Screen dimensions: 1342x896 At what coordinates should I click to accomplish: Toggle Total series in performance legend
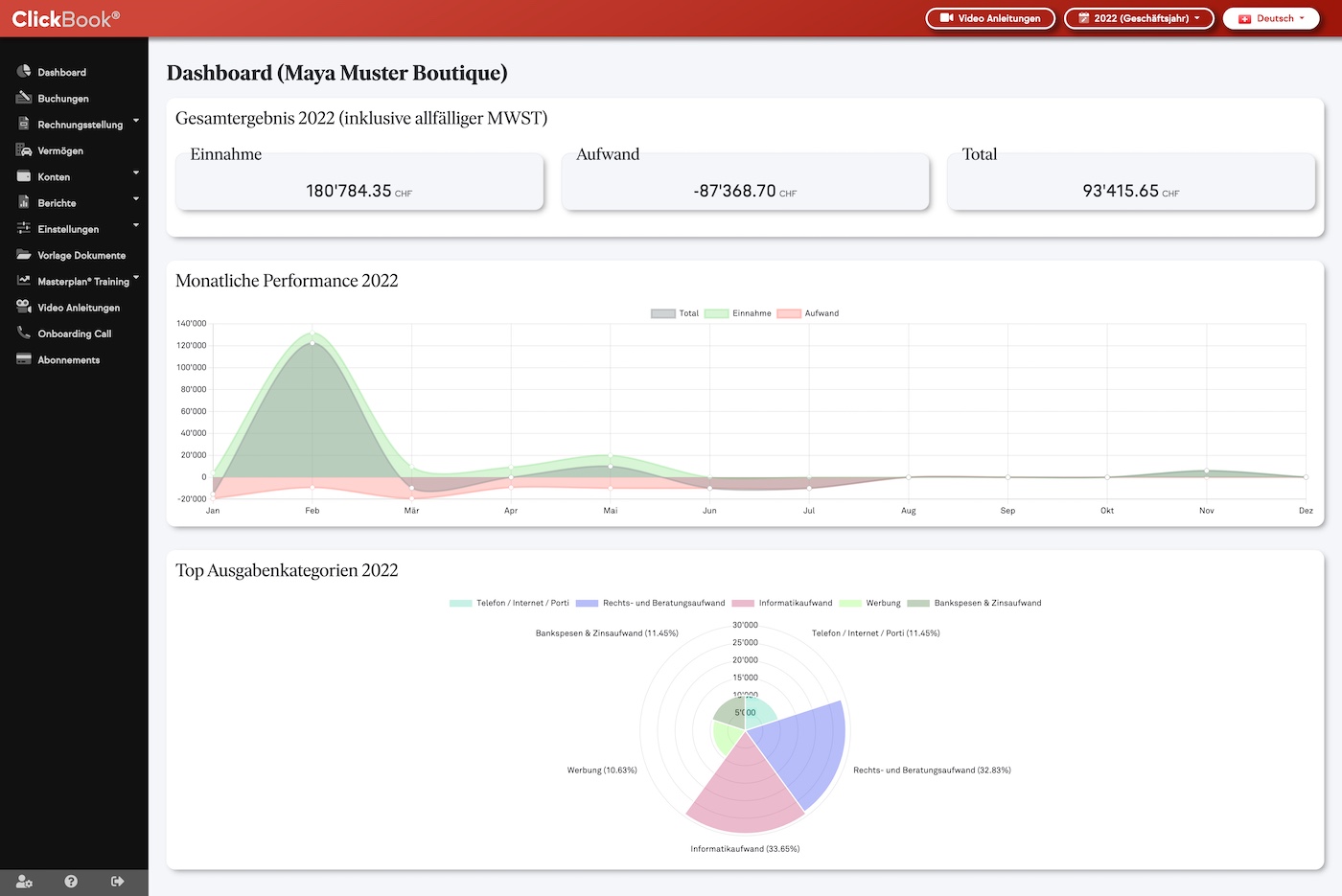coord(675,313)
